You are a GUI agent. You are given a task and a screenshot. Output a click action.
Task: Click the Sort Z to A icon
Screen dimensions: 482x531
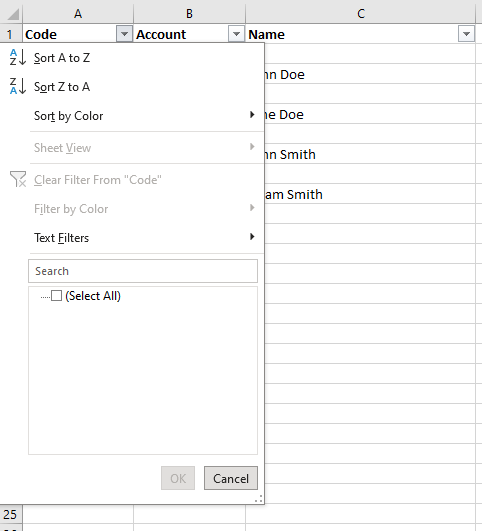18,86
